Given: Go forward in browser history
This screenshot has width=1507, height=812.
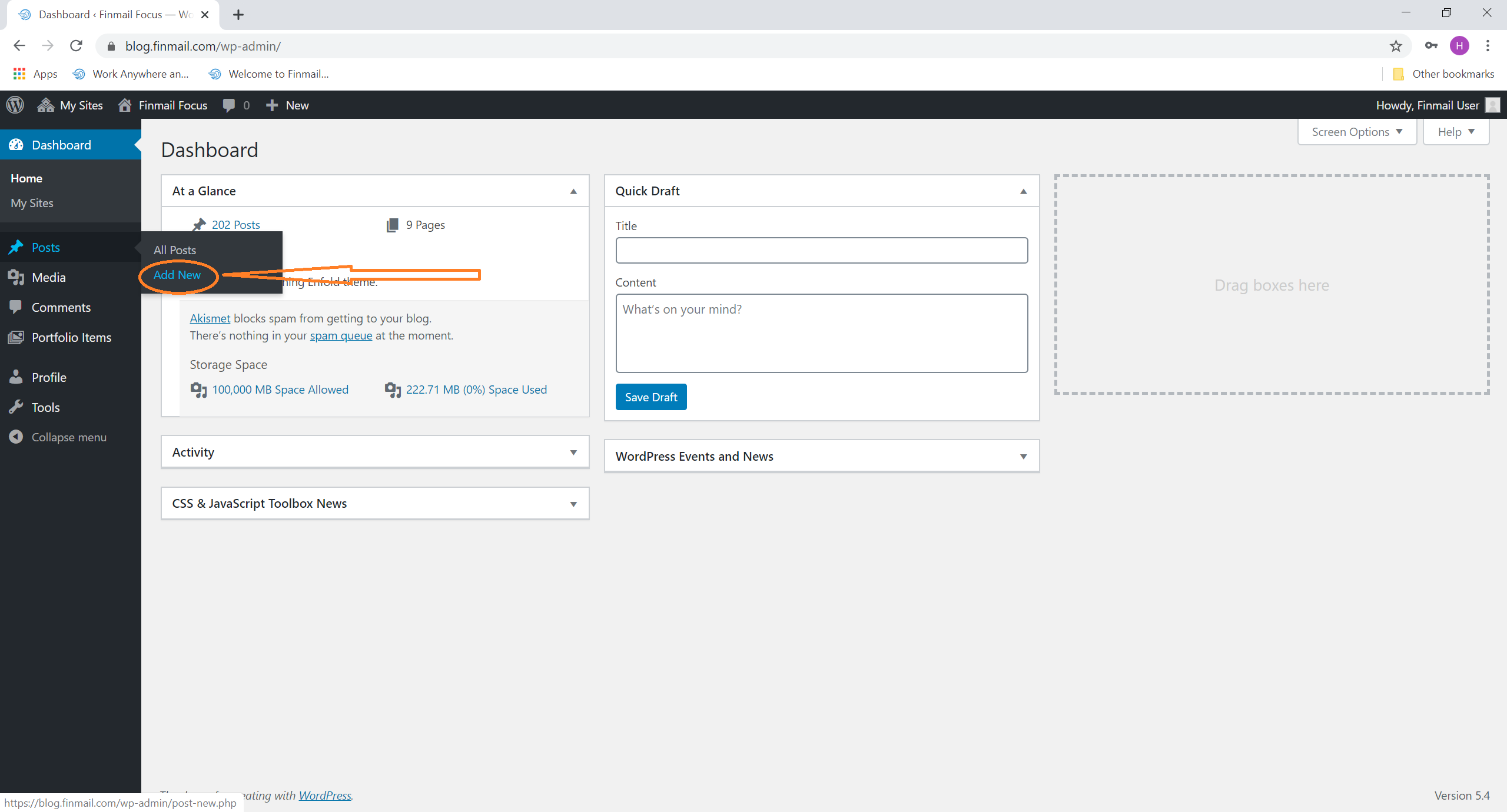Looking at the screenshot, I should point(48,45).
